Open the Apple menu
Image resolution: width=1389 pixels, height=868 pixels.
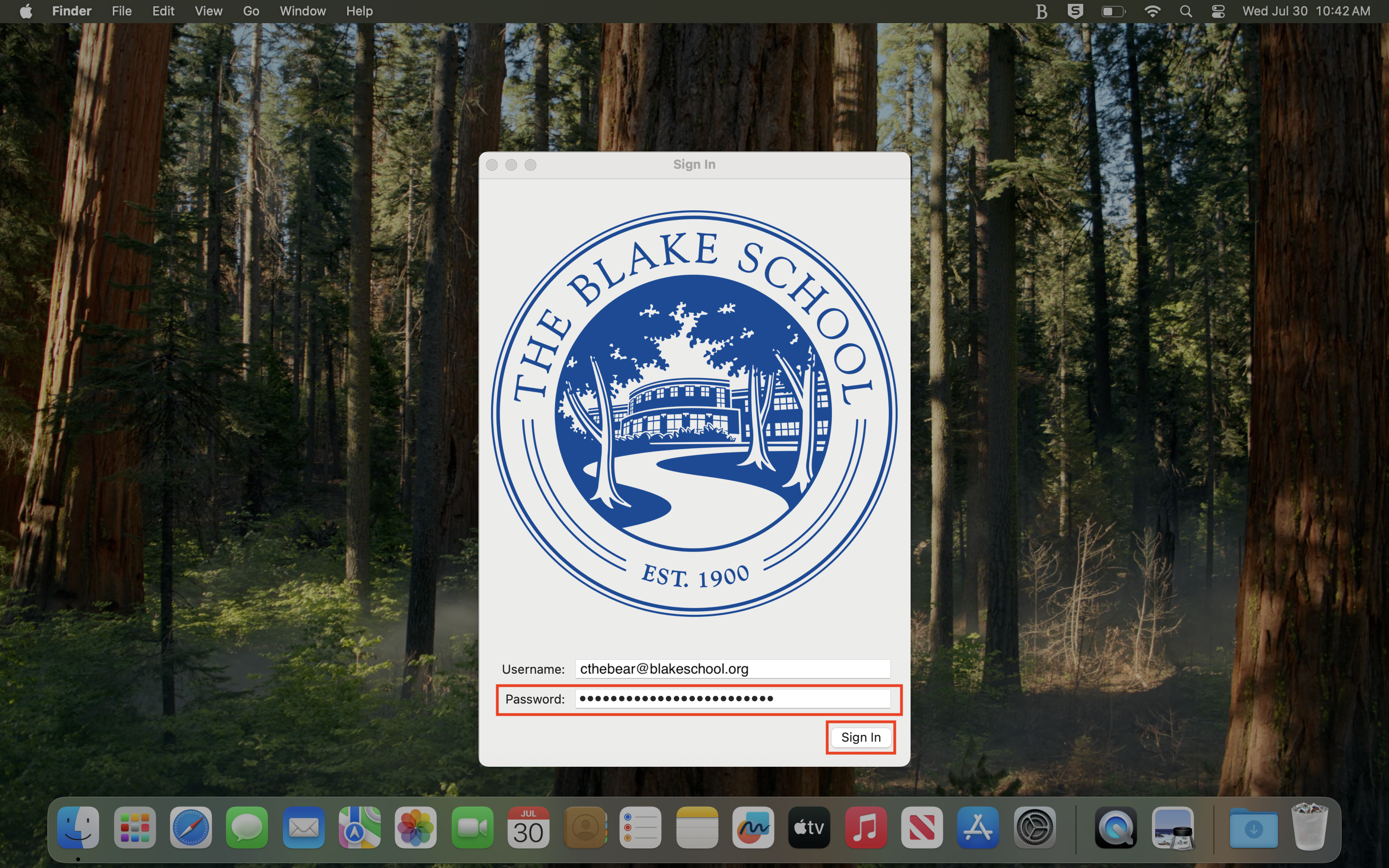[x=26, y=11]
